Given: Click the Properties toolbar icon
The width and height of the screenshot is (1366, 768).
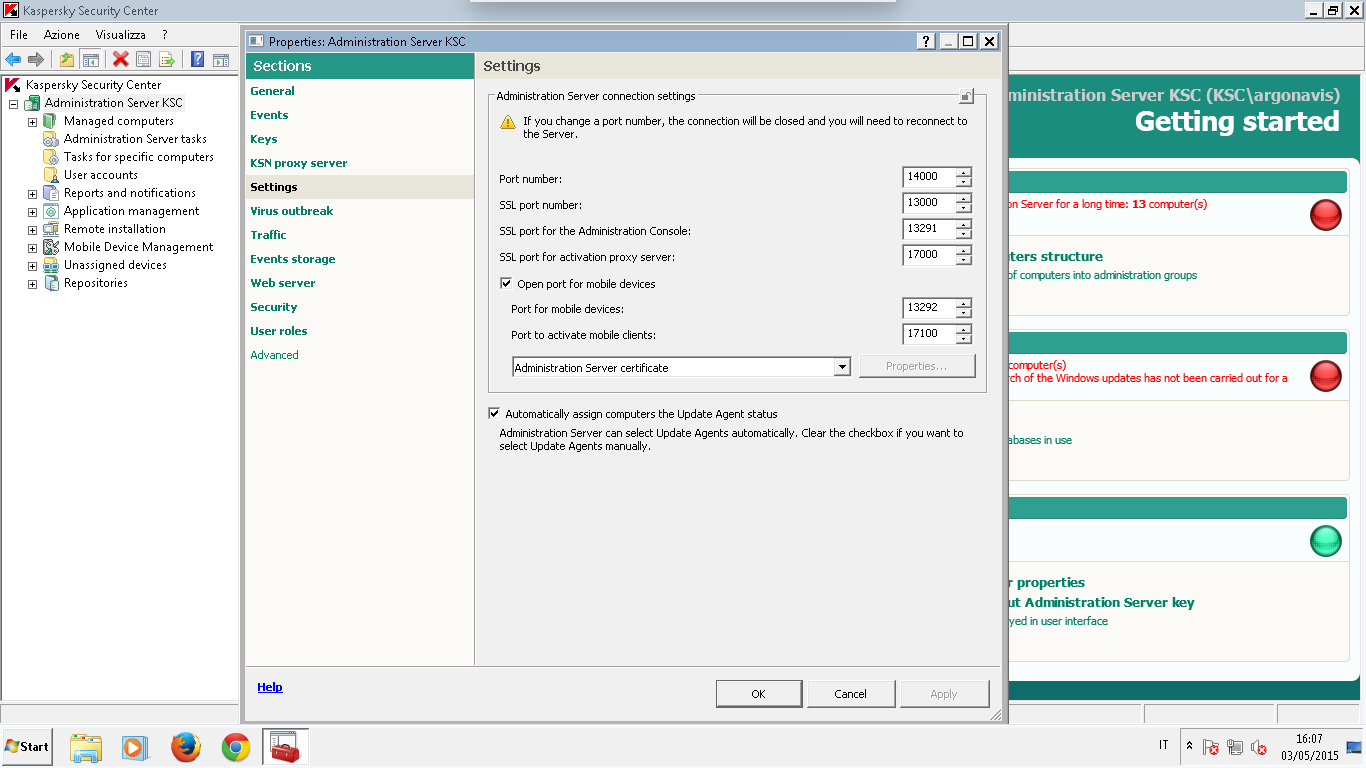Looking at the screenshot, I should [144, 60].
